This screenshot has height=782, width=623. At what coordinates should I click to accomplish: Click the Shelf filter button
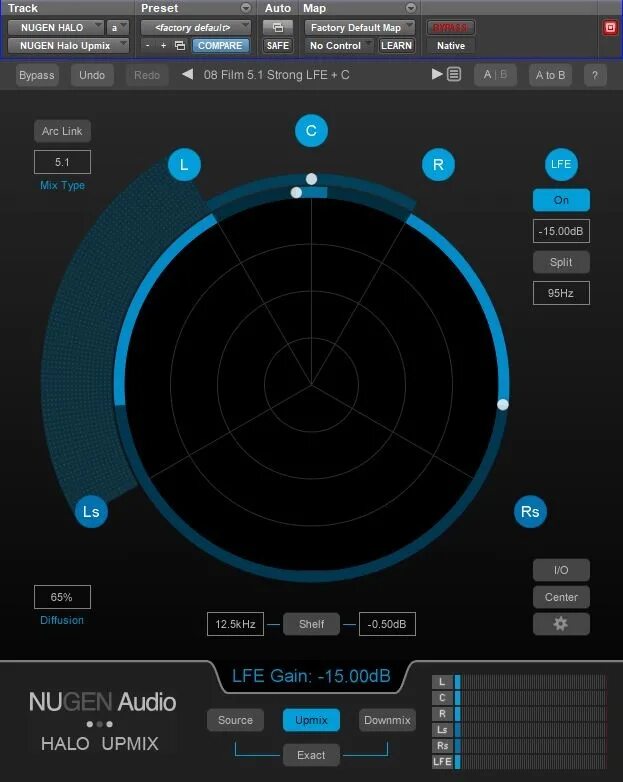311,624
